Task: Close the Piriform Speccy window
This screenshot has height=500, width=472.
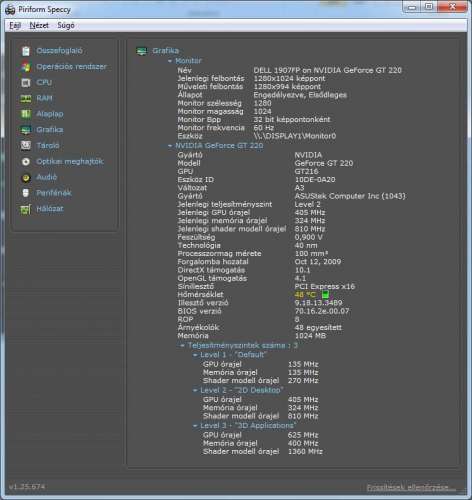Action: [452, 7]
